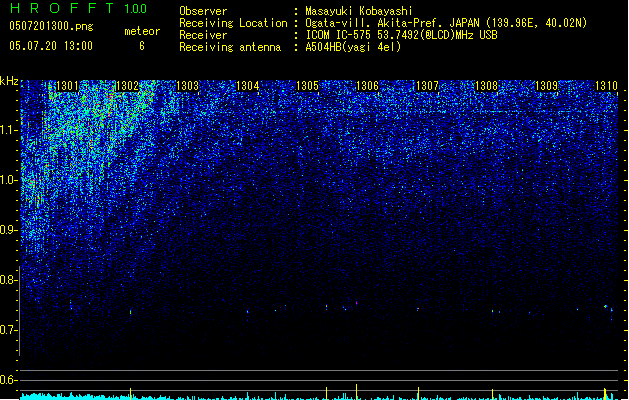Image resolution: width=629 pixels, height=400 pixels.
Task: Click the 1310 time axis marker
Action: (x=606, y=86)
